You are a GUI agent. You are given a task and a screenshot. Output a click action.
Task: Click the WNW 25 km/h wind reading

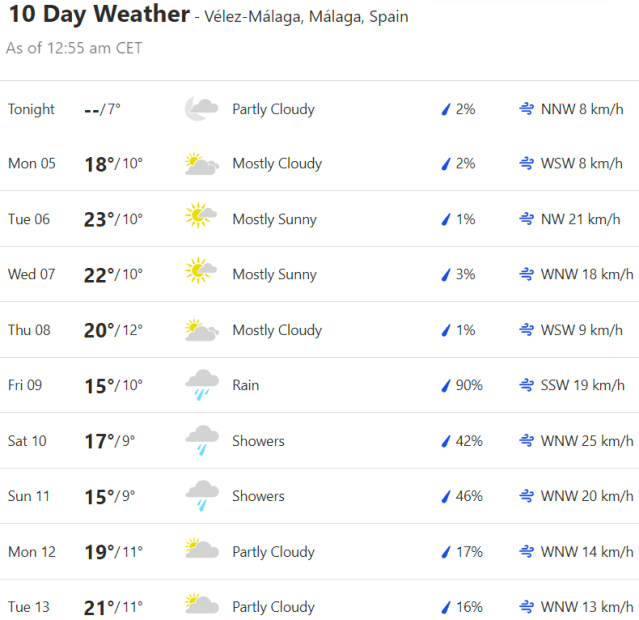pyautogui.click(x=587, y=441)
